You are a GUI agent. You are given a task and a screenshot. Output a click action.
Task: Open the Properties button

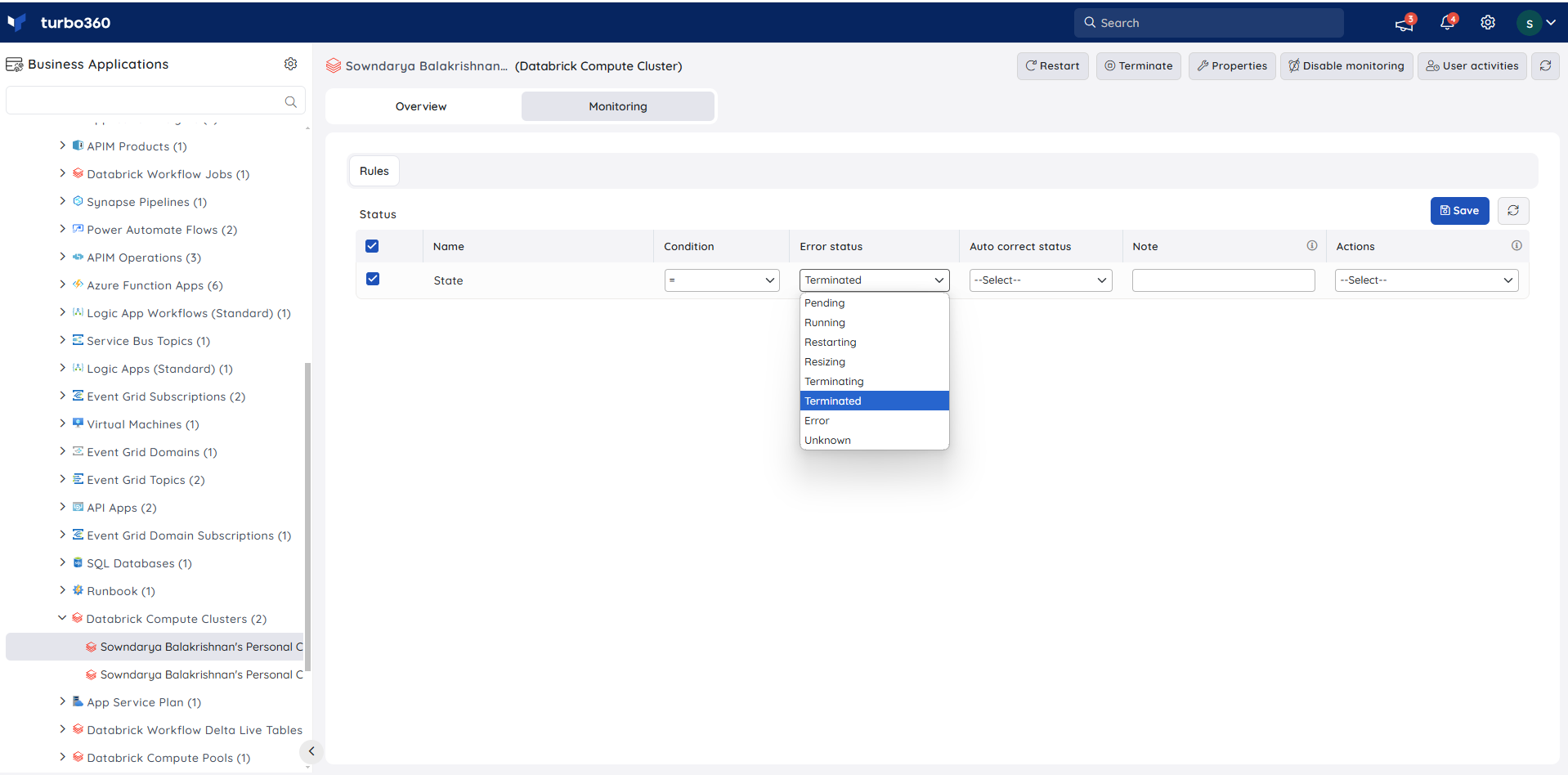click(x=1232, y=66)
